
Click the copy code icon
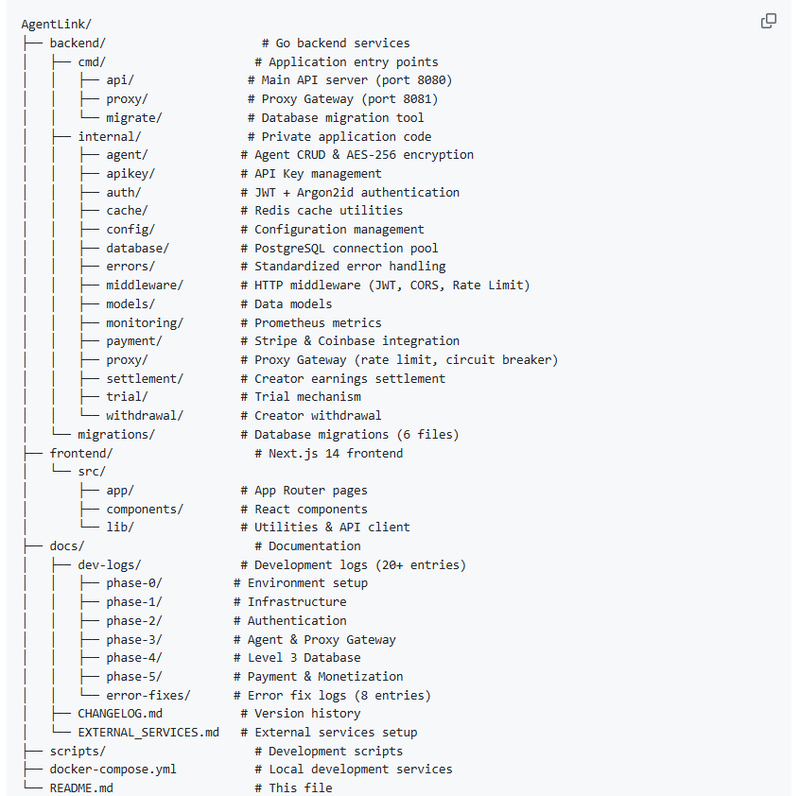(x=769, y=21)
